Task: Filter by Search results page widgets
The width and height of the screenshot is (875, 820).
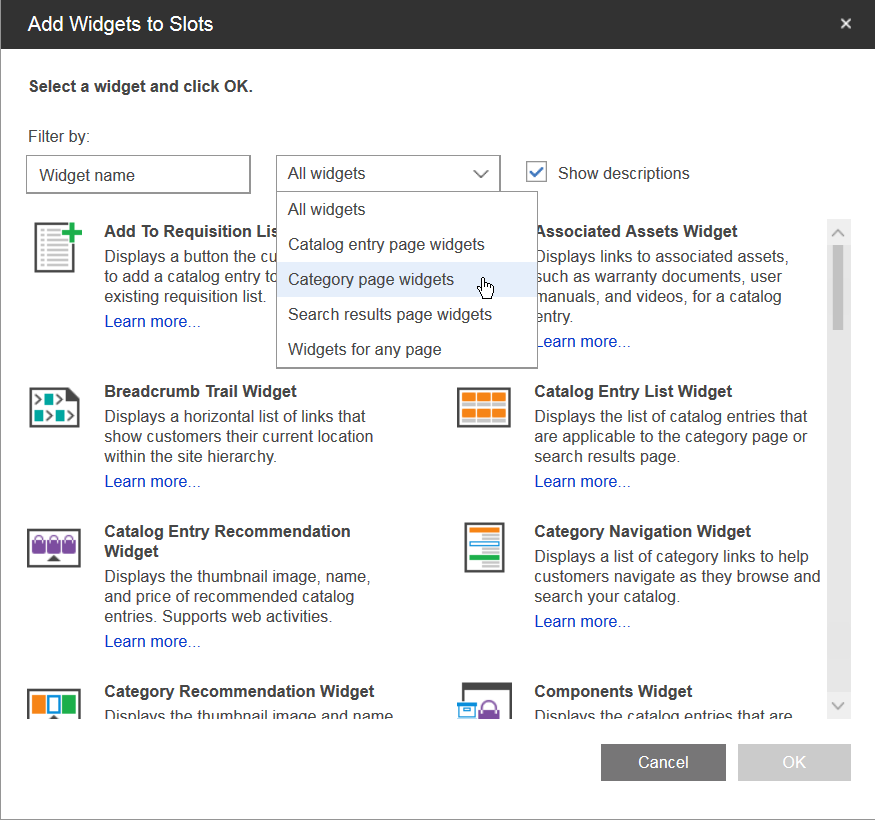Action: pyautogui.click(x=390, y=315)
